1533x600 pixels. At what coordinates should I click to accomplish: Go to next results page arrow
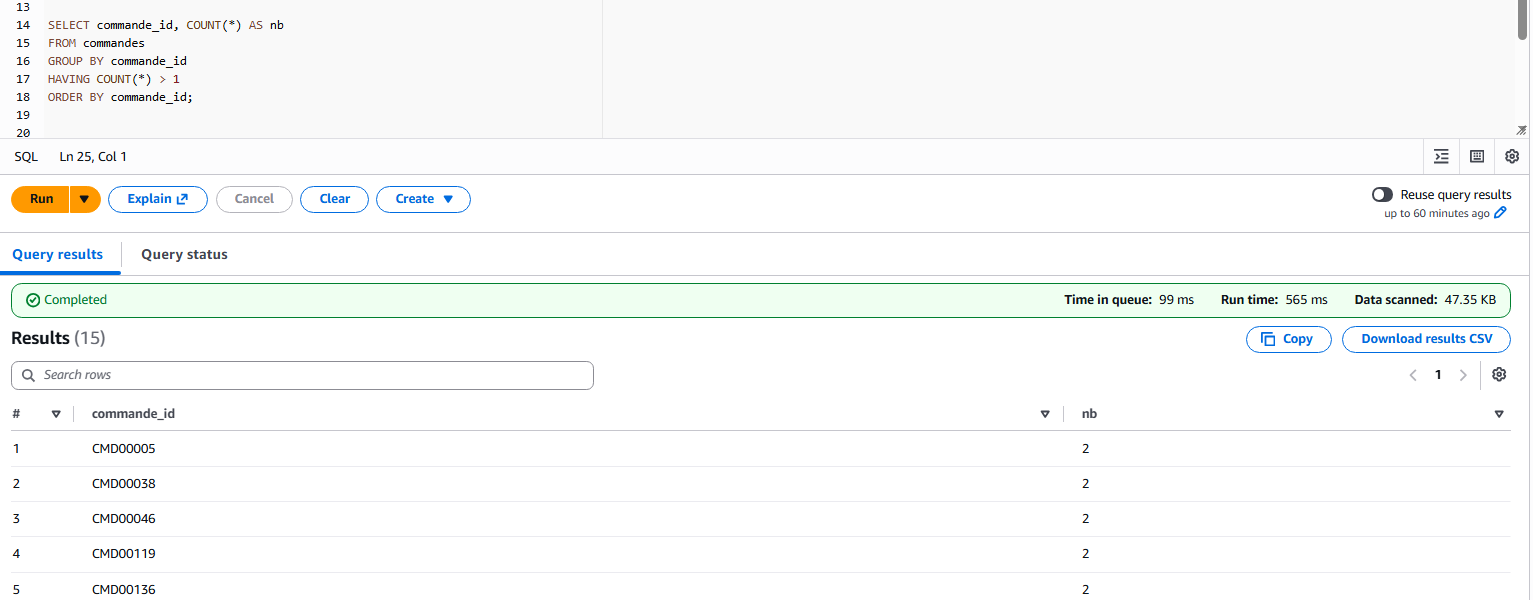[x=1463, y=375]
